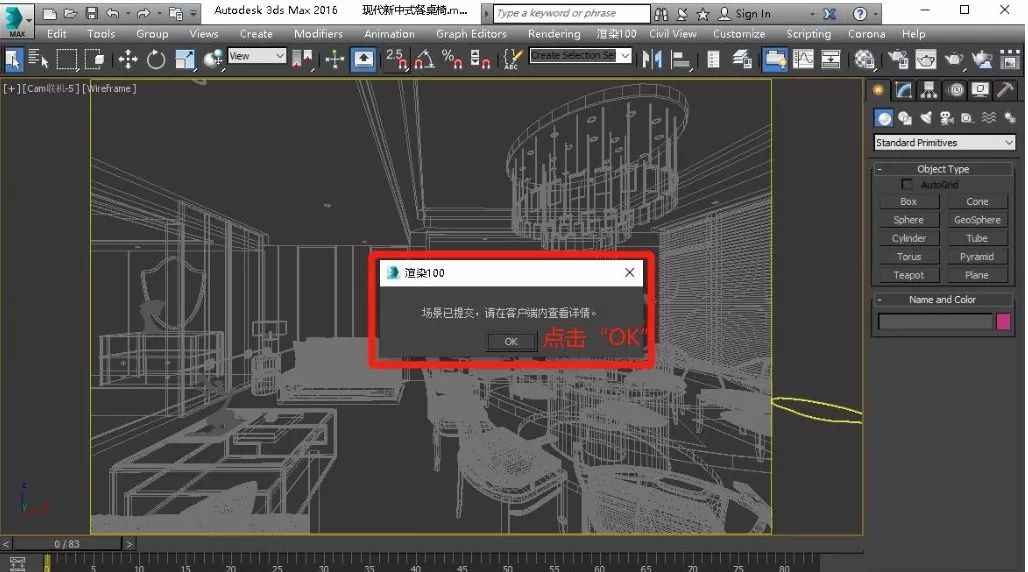The height and width of the screenshot is (572, 1028).
Task: Click the Select Object arrow tool
Action: pyautogui.click(x=13, y=60)
